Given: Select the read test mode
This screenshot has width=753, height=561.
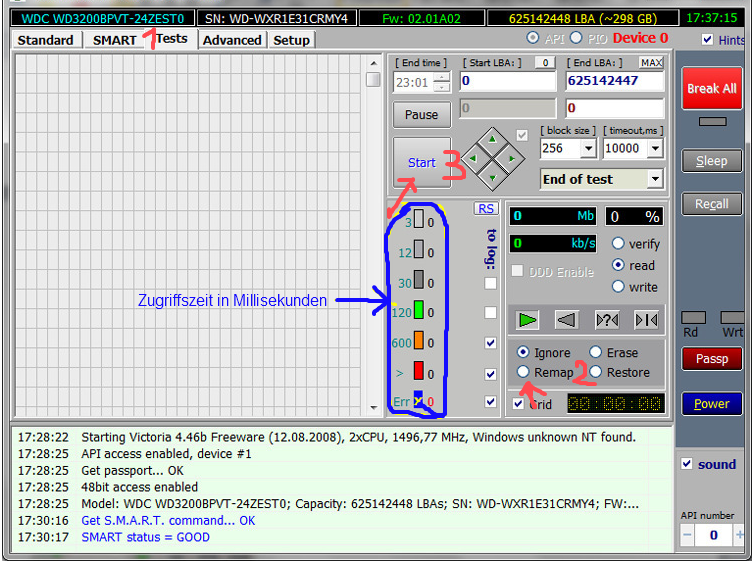Looking at the screenshot, I should tap(618, 265).
